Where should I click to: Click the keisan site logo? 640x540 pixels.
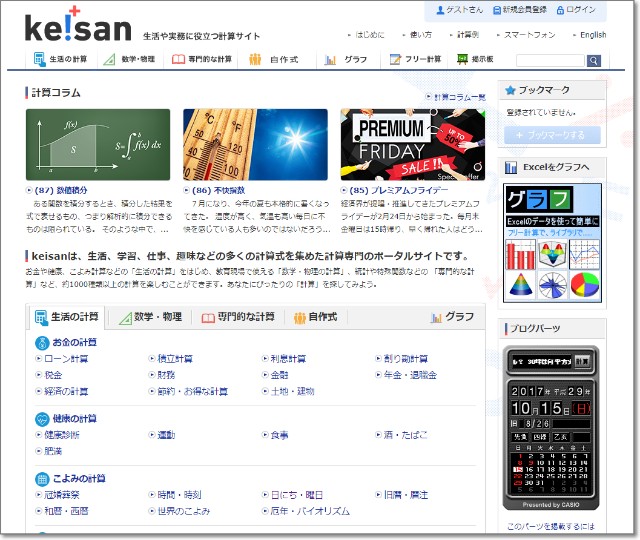tap(77, 26)
